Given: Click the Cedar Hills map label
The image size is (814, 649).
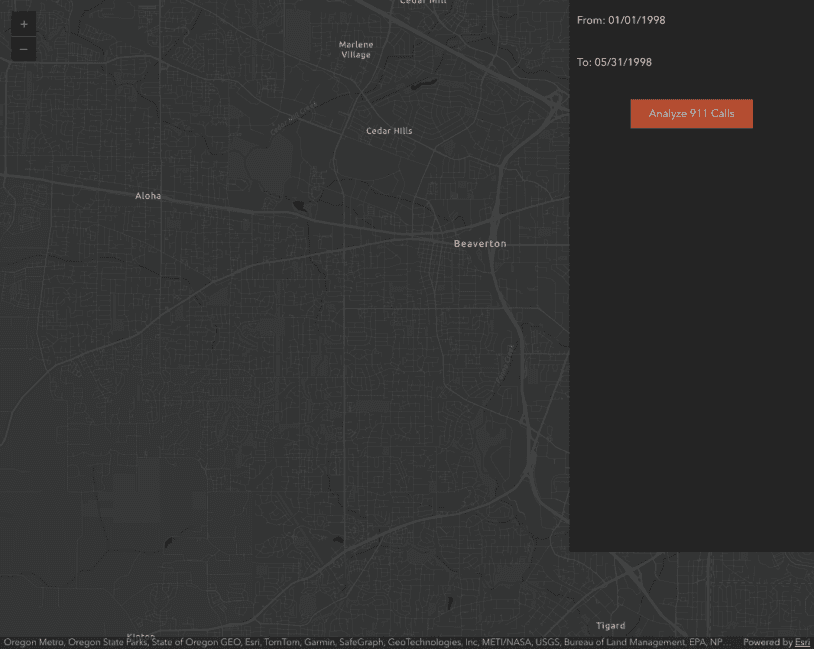Looking at the screenshot, I should (388, 130).
